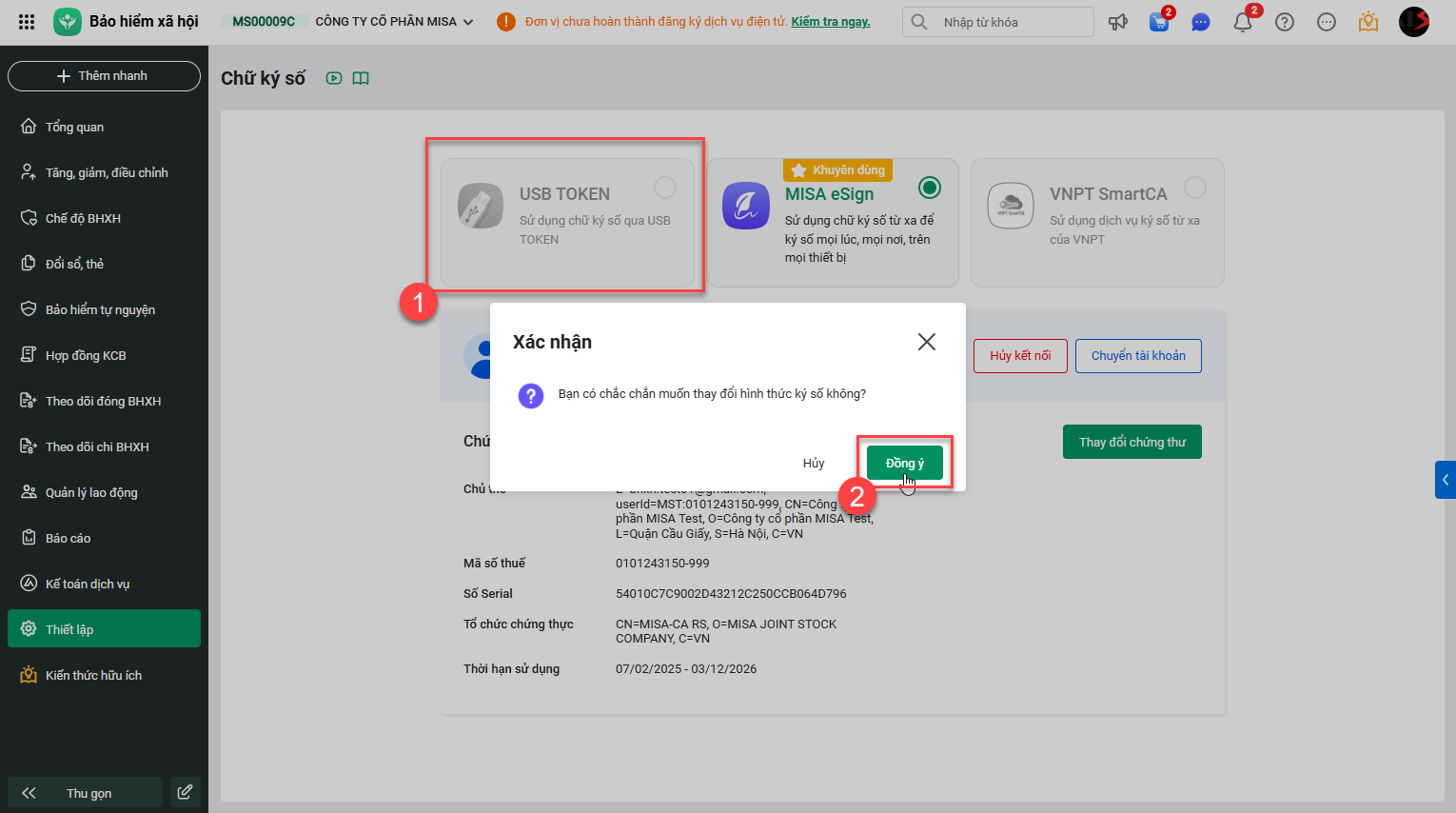Open Tăng, giảm, điều chỉnh menu
Image resolution: width=1456 pixels, height=813 pixels.
pyautogui.click(x=104, y=172)
